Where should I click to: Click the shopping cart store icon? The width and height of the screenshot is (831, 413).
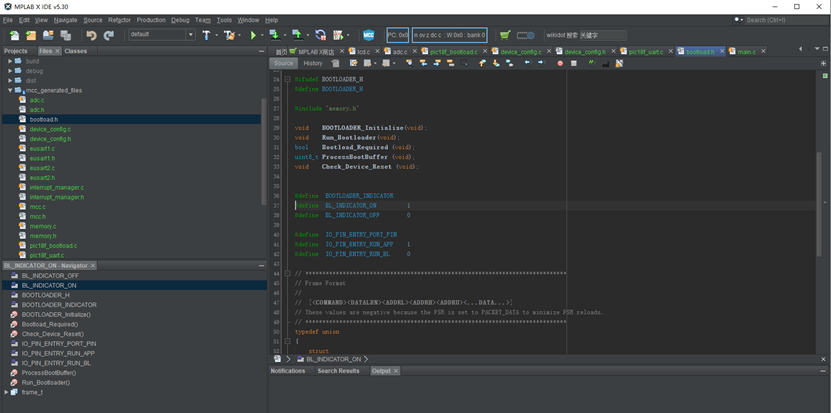point(505,35)
